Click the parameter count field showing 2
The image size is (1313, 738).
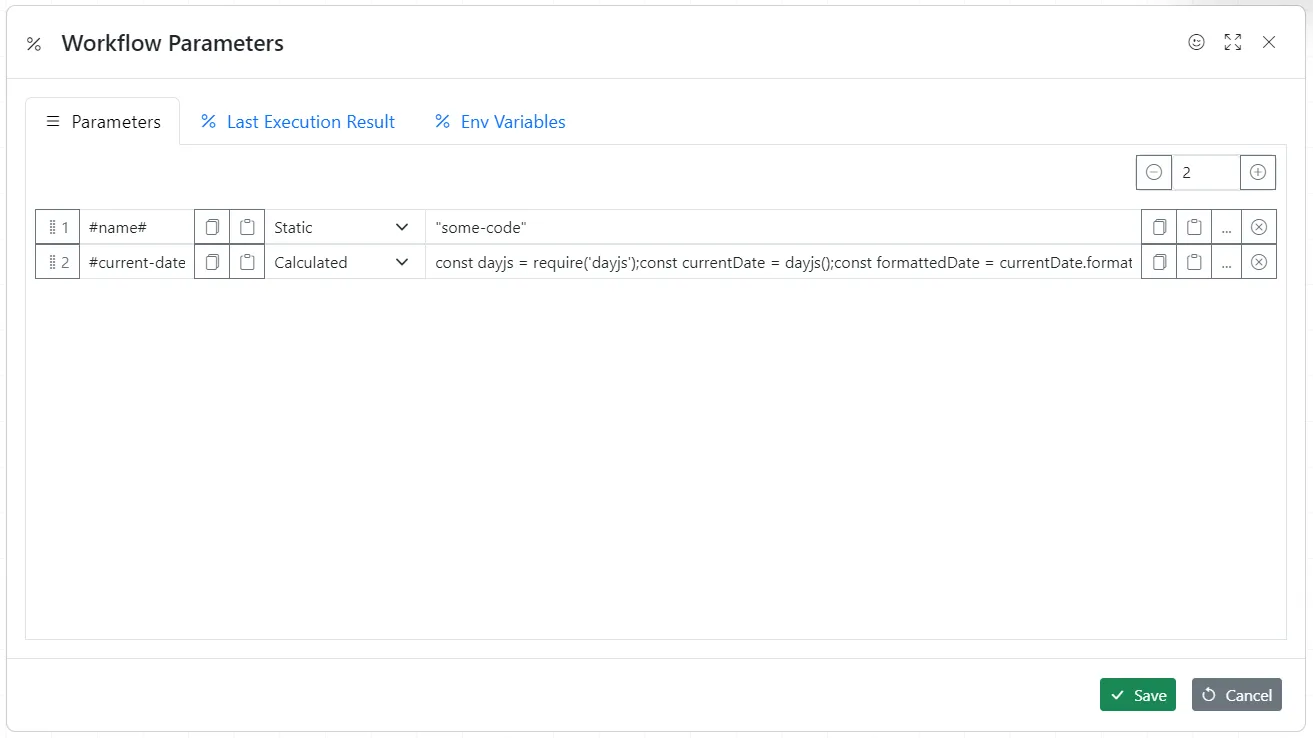pyautogui.click(x=1205, y=171)
